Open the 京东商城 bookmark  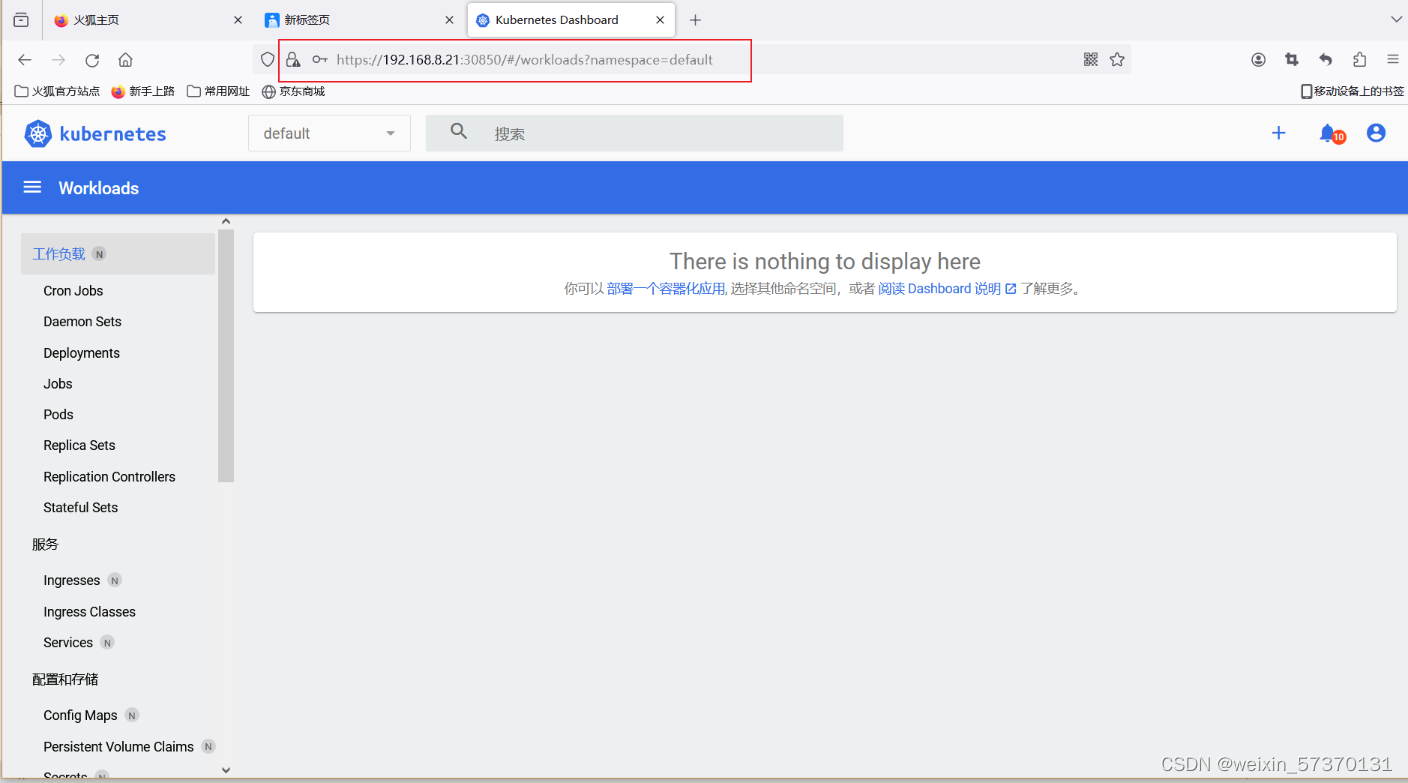293,91
